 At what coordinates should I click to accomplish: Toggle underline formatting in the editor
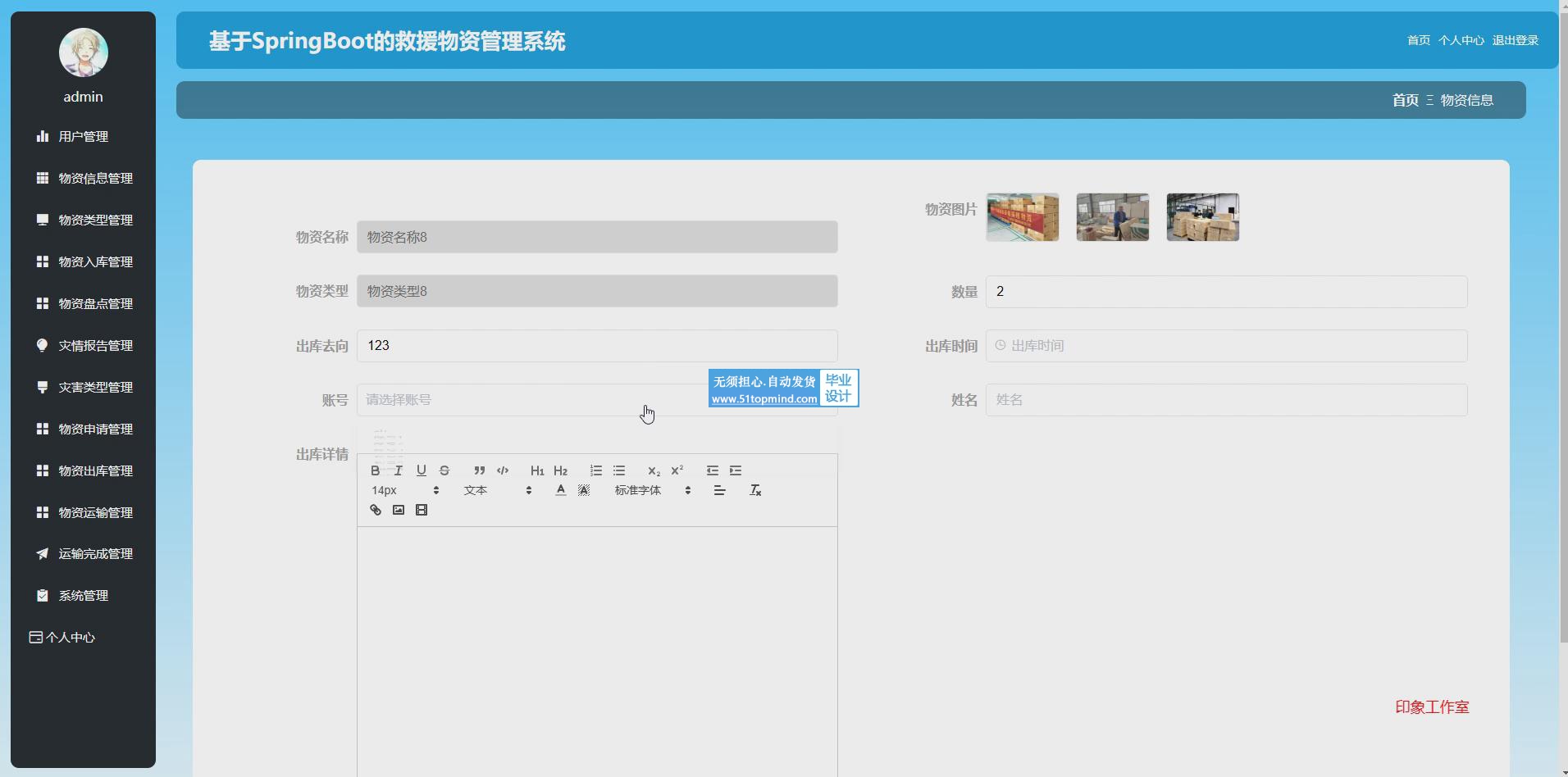pos(422,470)
